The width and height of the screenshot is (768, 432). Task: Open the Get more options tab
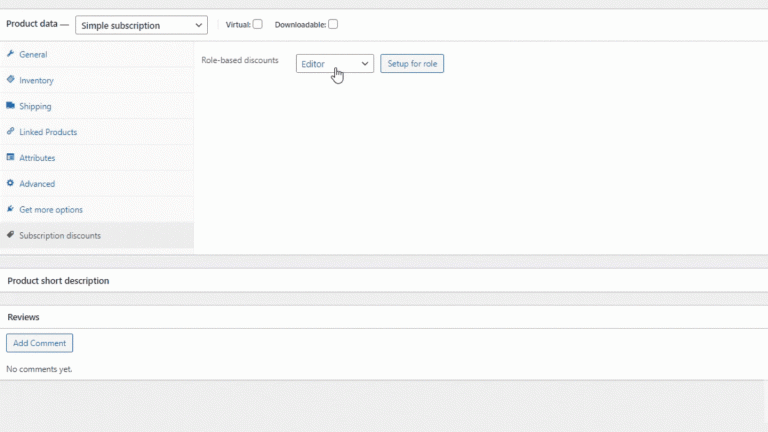[97, 210]
